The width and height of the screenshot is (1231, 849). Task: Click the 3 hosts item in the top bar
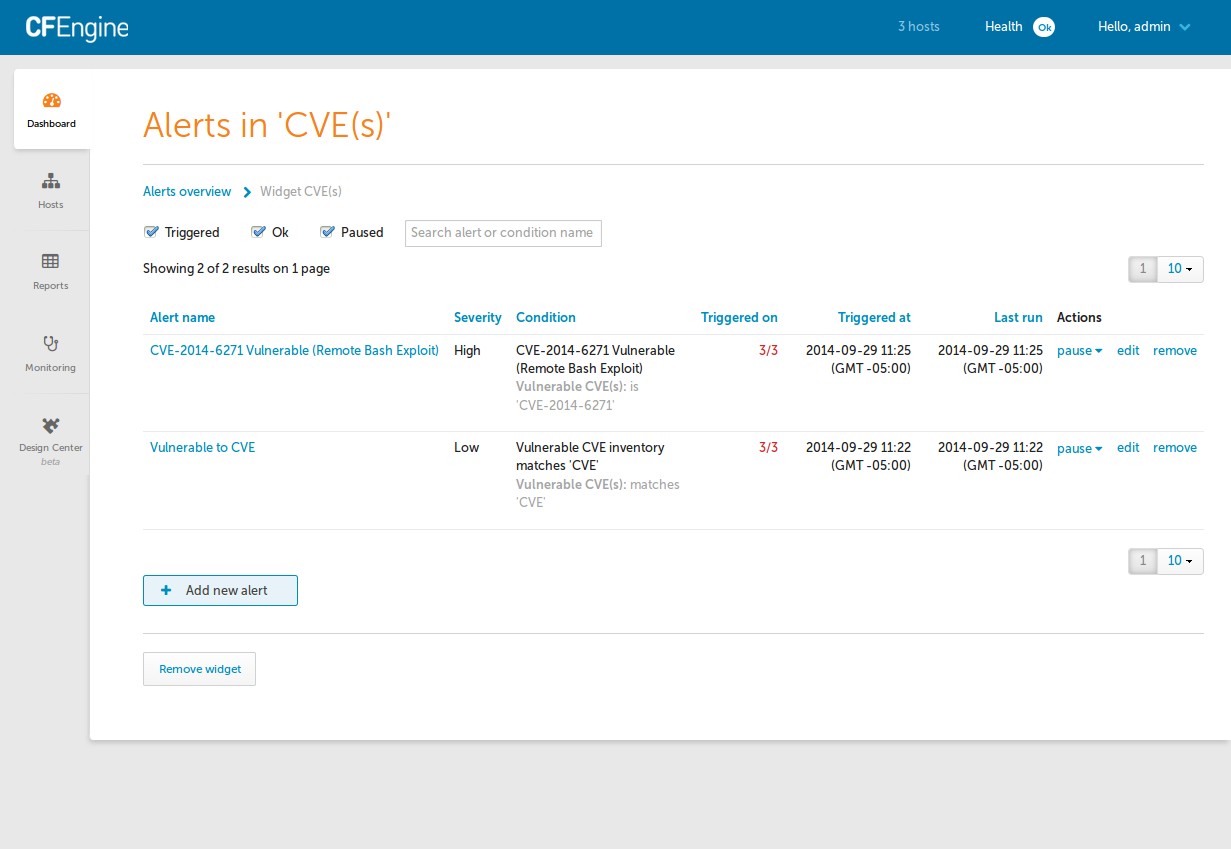(918, 27)
